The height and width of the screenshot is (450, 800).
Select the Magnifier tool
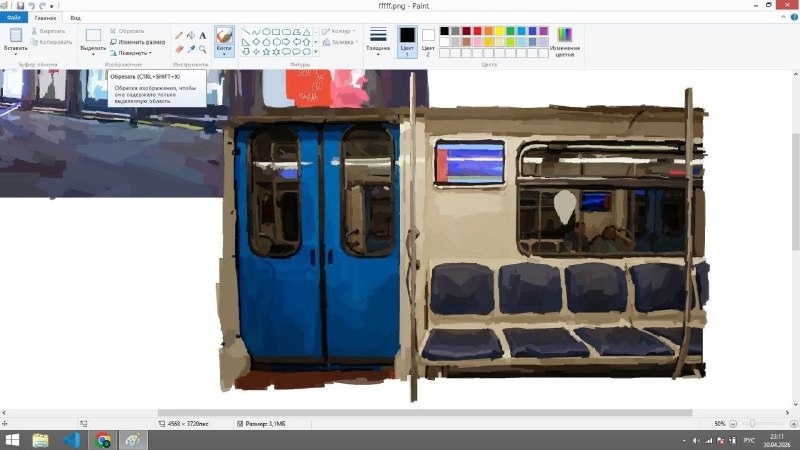tap(203, 49)
